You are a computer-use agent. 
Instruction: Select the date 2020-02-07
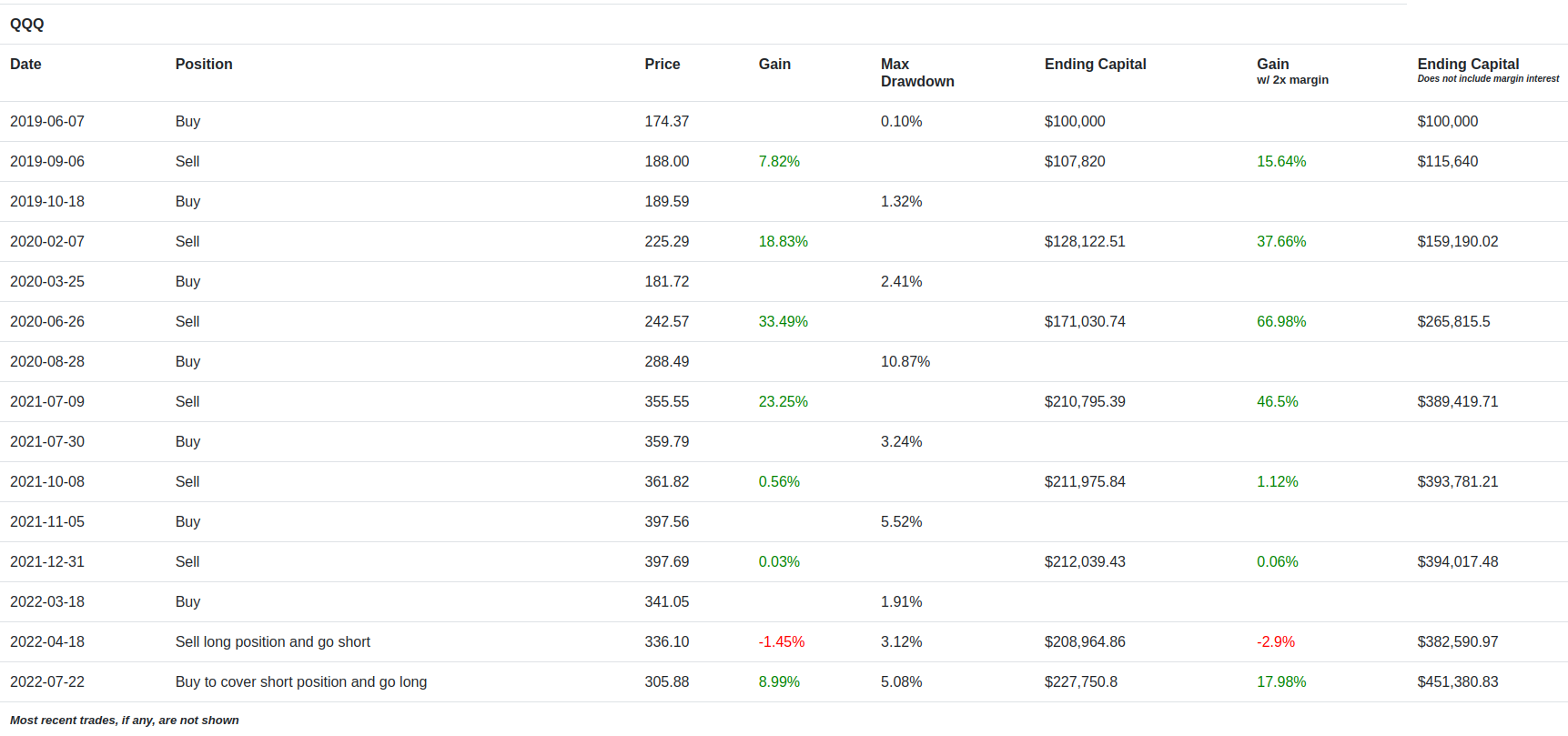(47, 242)
